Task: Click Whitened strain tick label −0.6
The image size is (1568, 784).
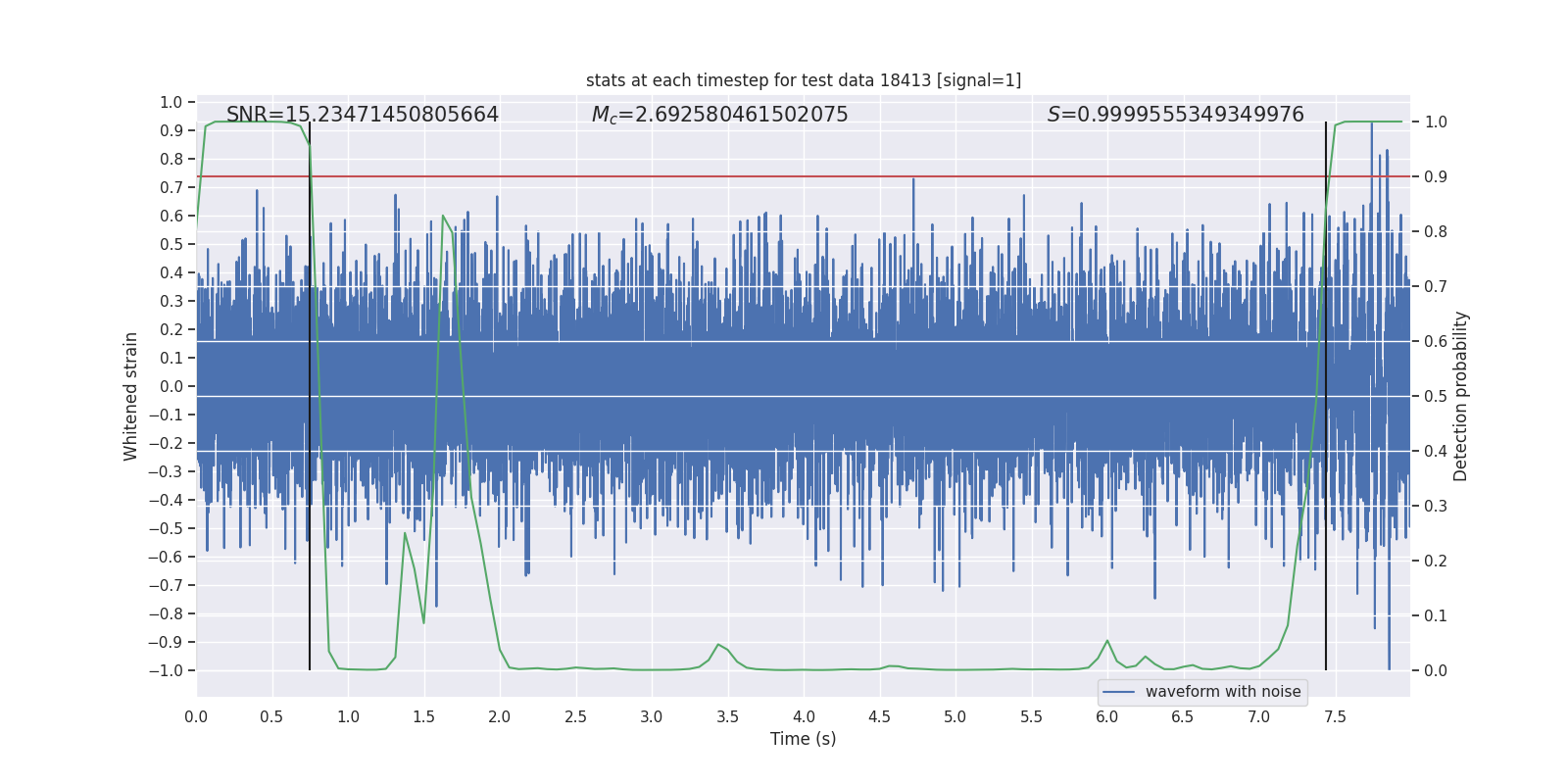Action: pos(166,557)
